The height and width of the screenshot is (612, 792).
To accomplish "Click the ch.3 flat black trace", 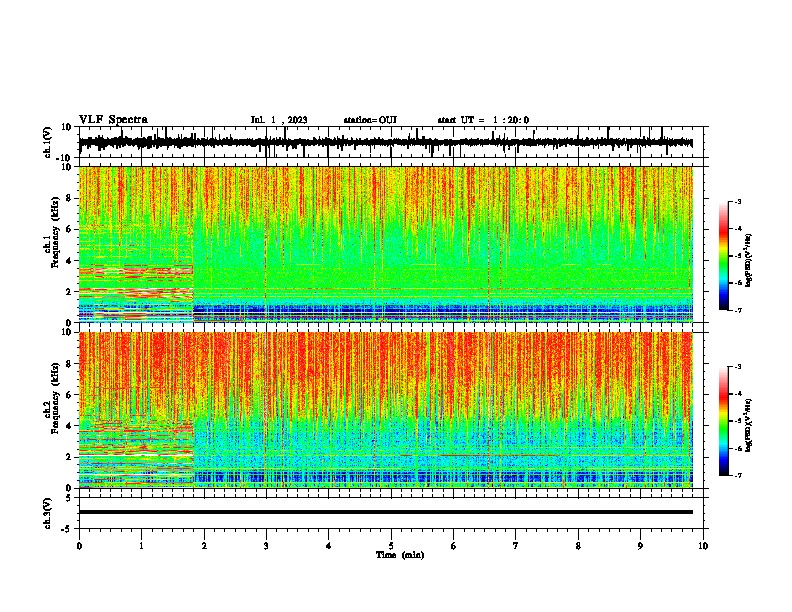I will pyautogui.click(x=386, y=512).
